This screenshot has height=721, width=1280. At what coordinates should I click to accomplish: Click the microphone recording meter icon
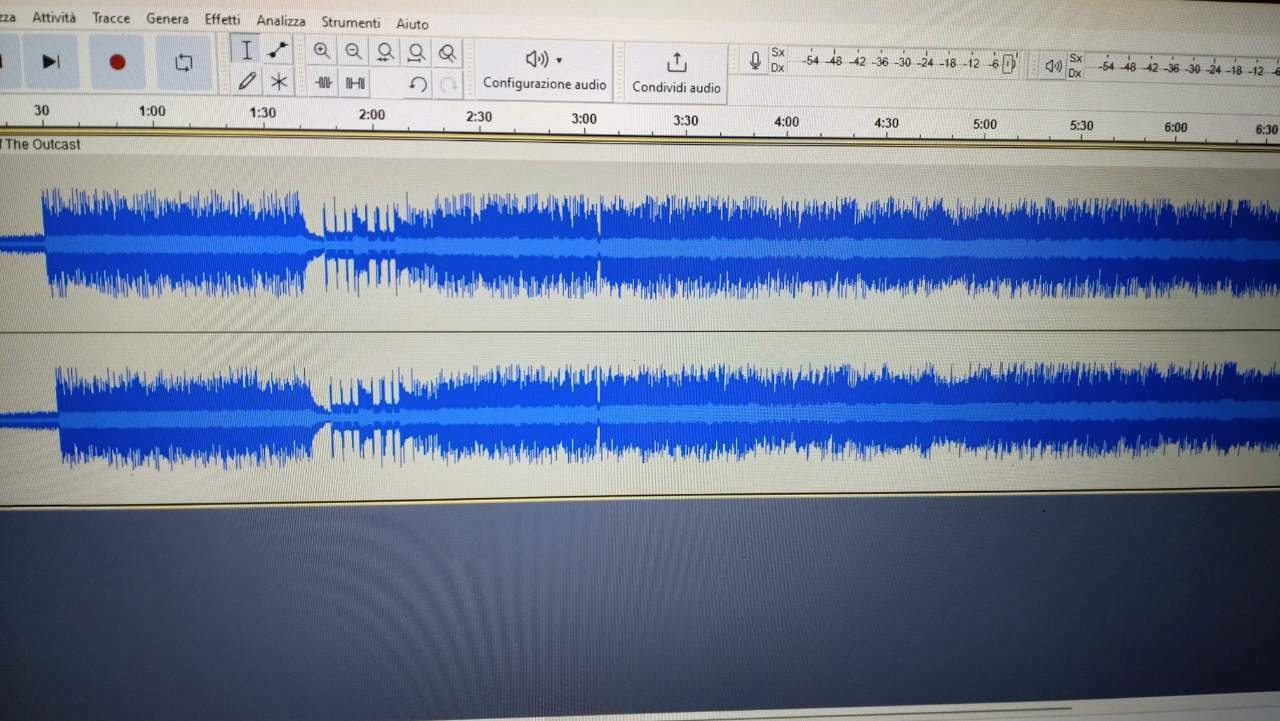tap(756, 61)
